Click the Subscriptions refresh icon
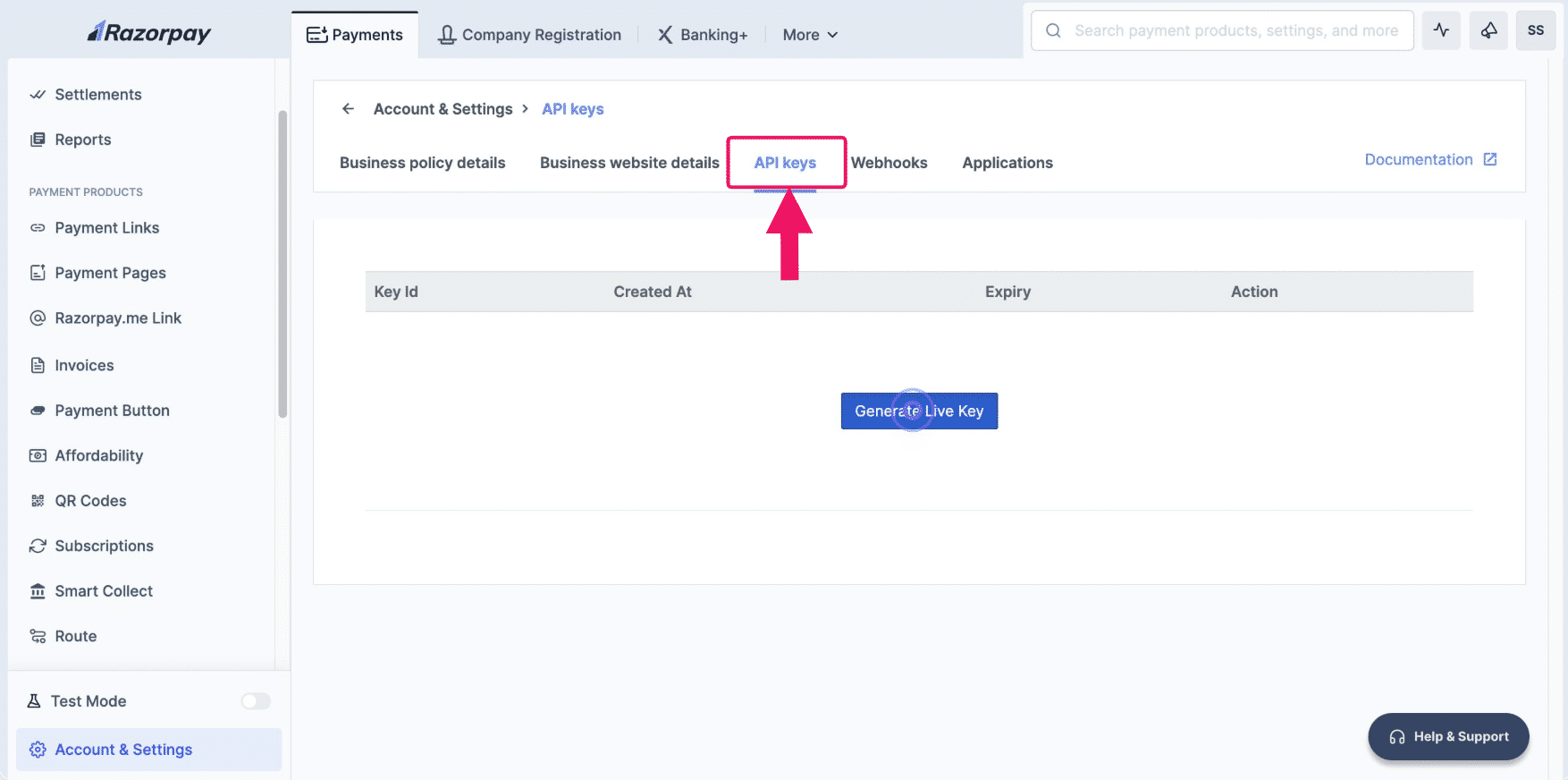The image size is (1568, 780). coord(38,546)
